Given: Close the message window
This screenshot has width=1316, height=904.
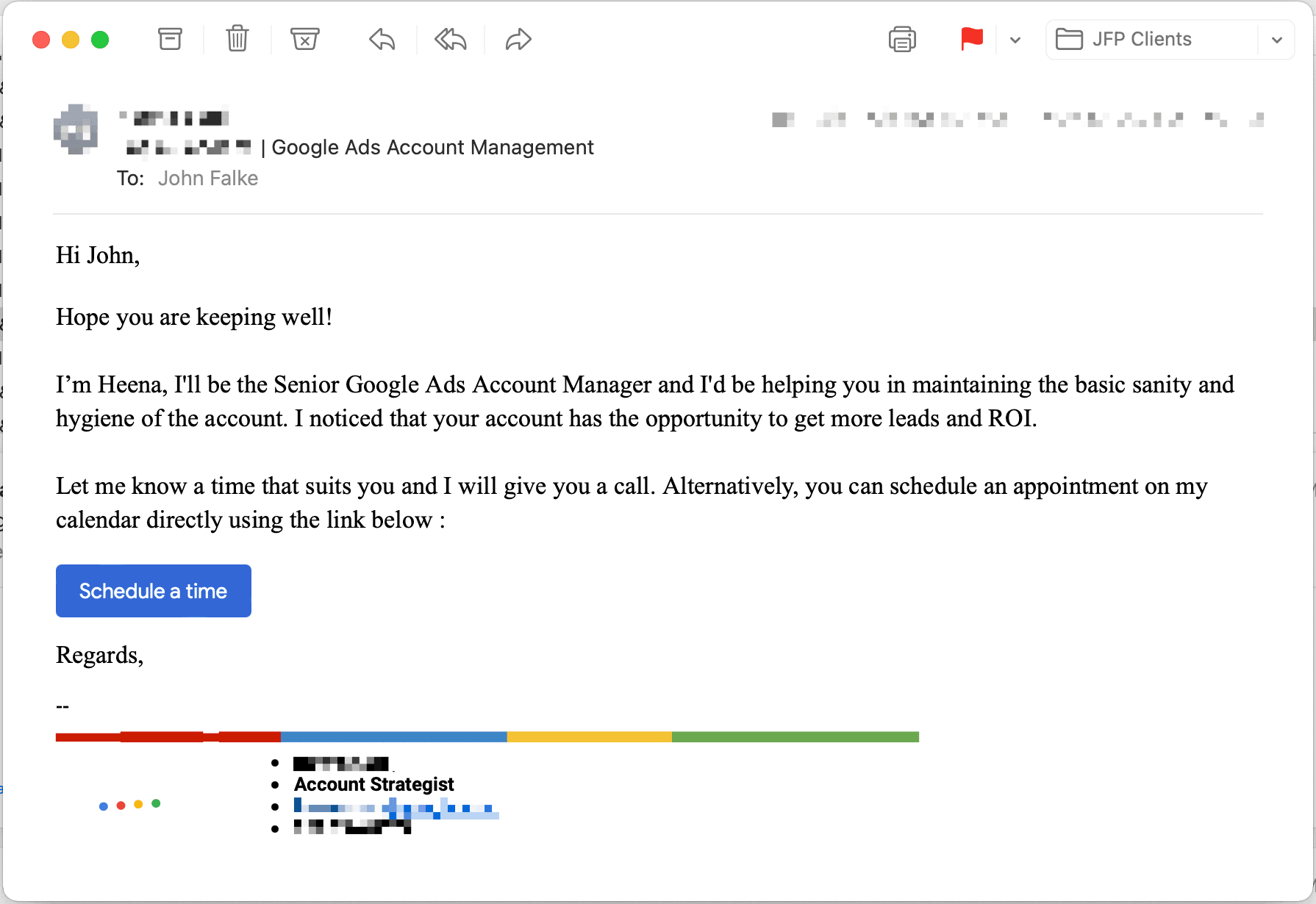Looking at the screenshot, I should 41,40.
